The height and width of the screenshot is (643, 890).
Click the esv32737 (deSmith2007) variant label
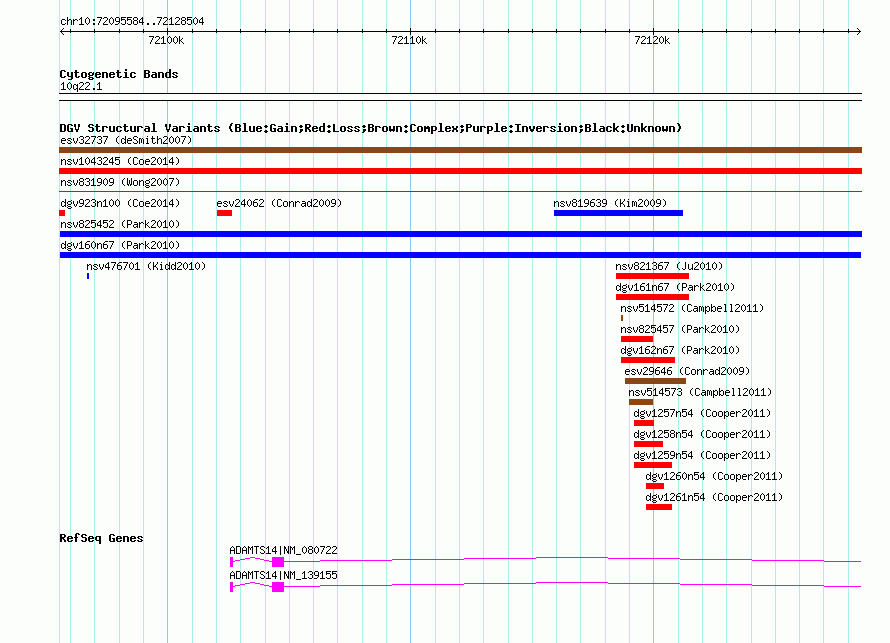click(x=126, y=140)
